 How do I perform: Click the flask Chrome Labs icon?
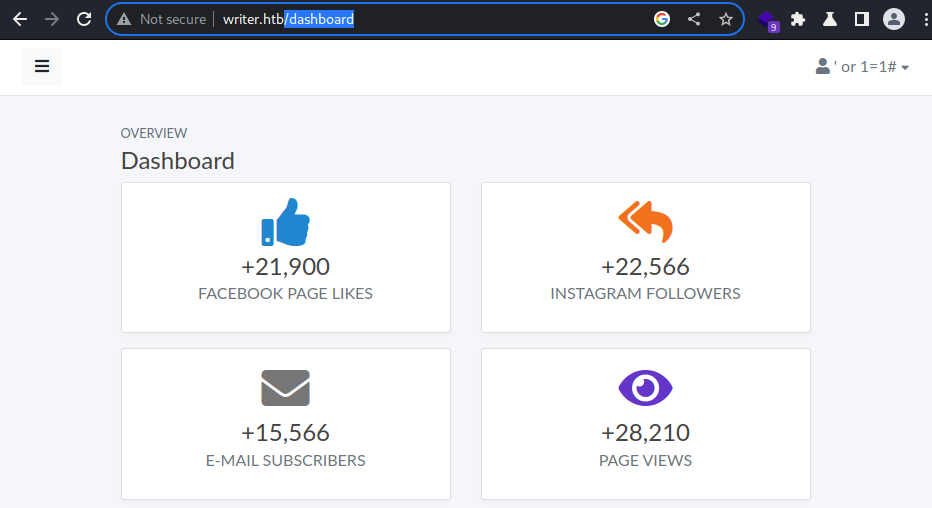coord(830,20)
